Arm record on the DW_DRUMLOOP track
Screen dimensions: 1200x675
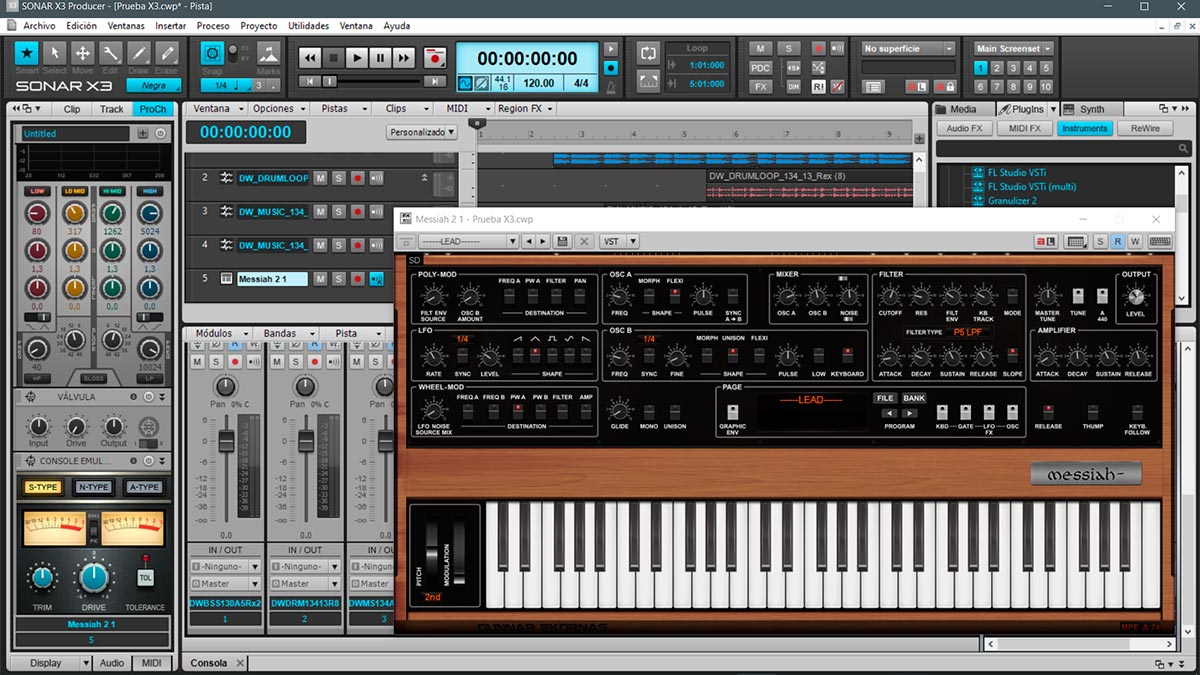coord(357,178)
